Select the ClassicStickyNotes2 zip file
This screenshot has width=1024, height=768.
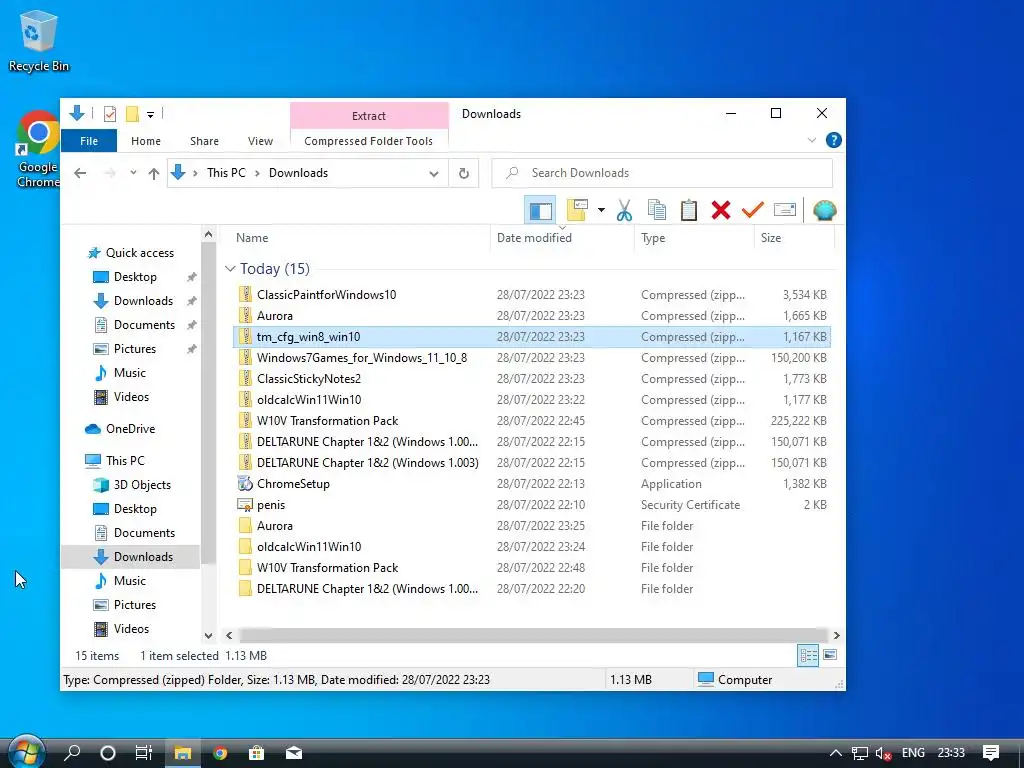[x=532, y=379]
